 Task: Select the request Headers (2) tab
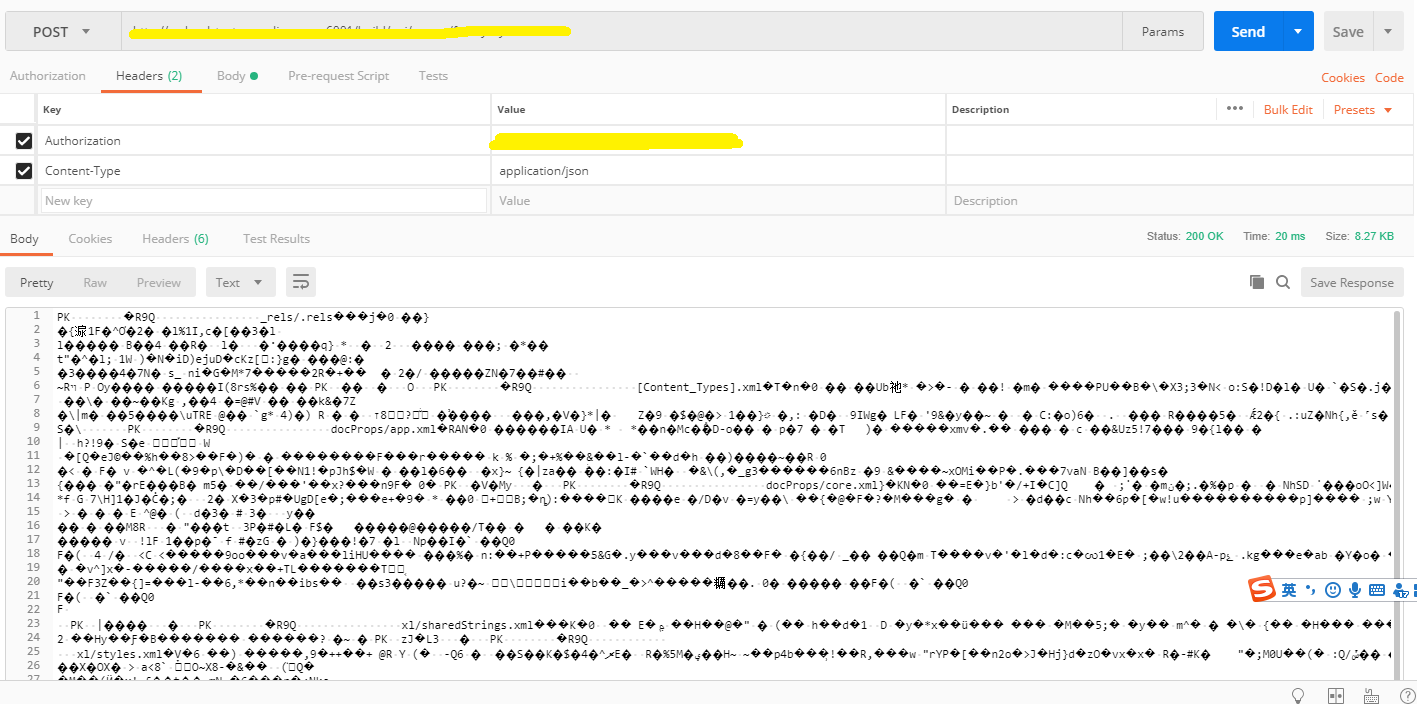(149, 76)
